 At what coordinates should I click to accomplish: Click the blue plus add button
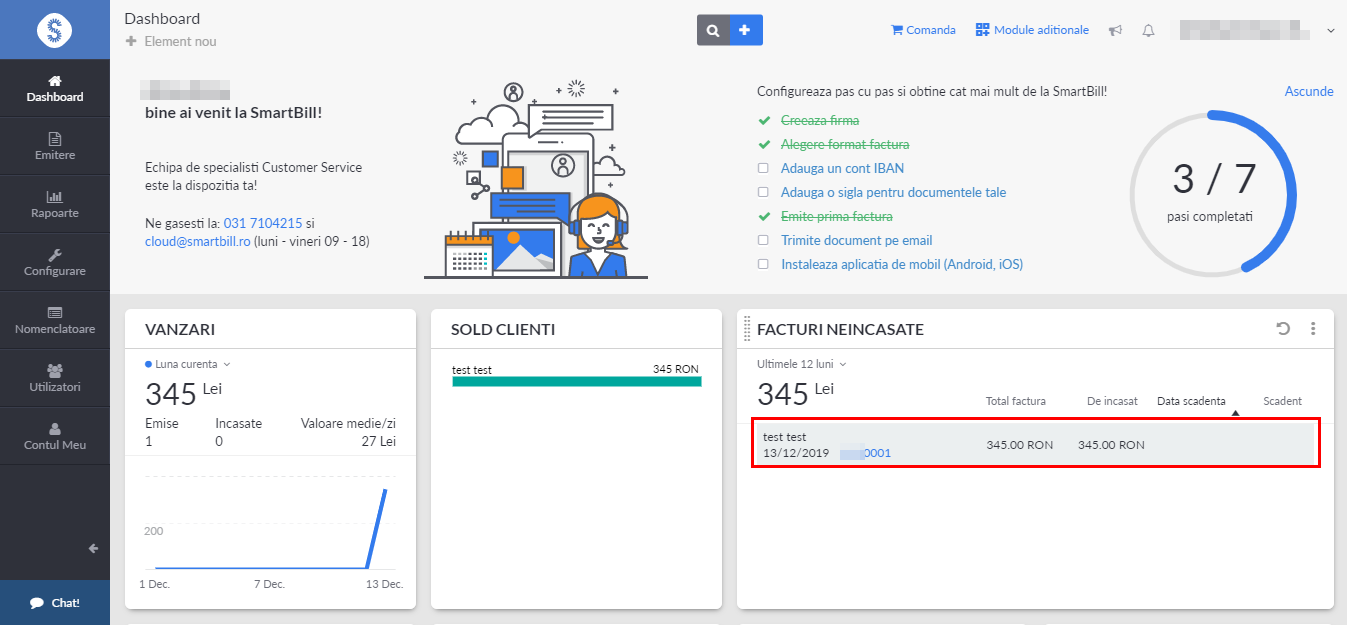click(x=745, y=31)
